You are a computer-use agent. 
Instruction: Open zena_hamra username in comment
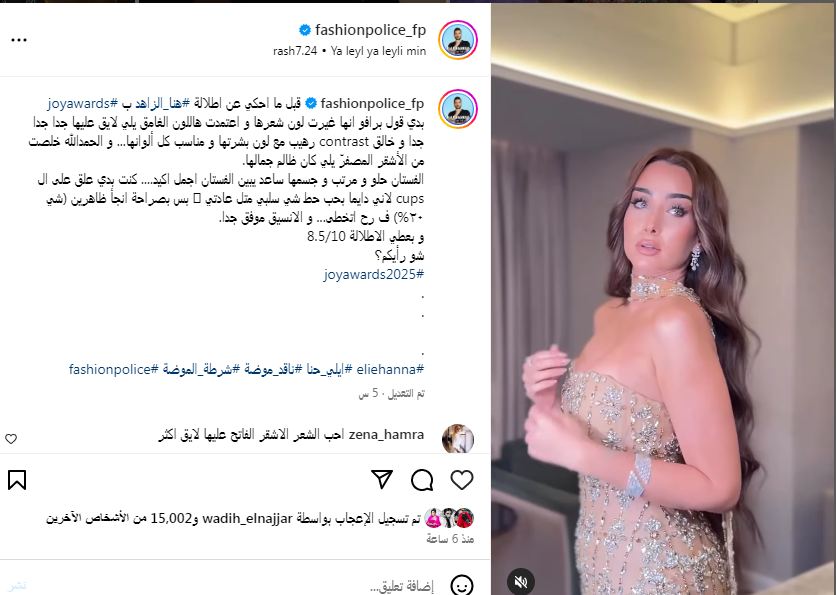pyautogui.click(x=387, y=435)
